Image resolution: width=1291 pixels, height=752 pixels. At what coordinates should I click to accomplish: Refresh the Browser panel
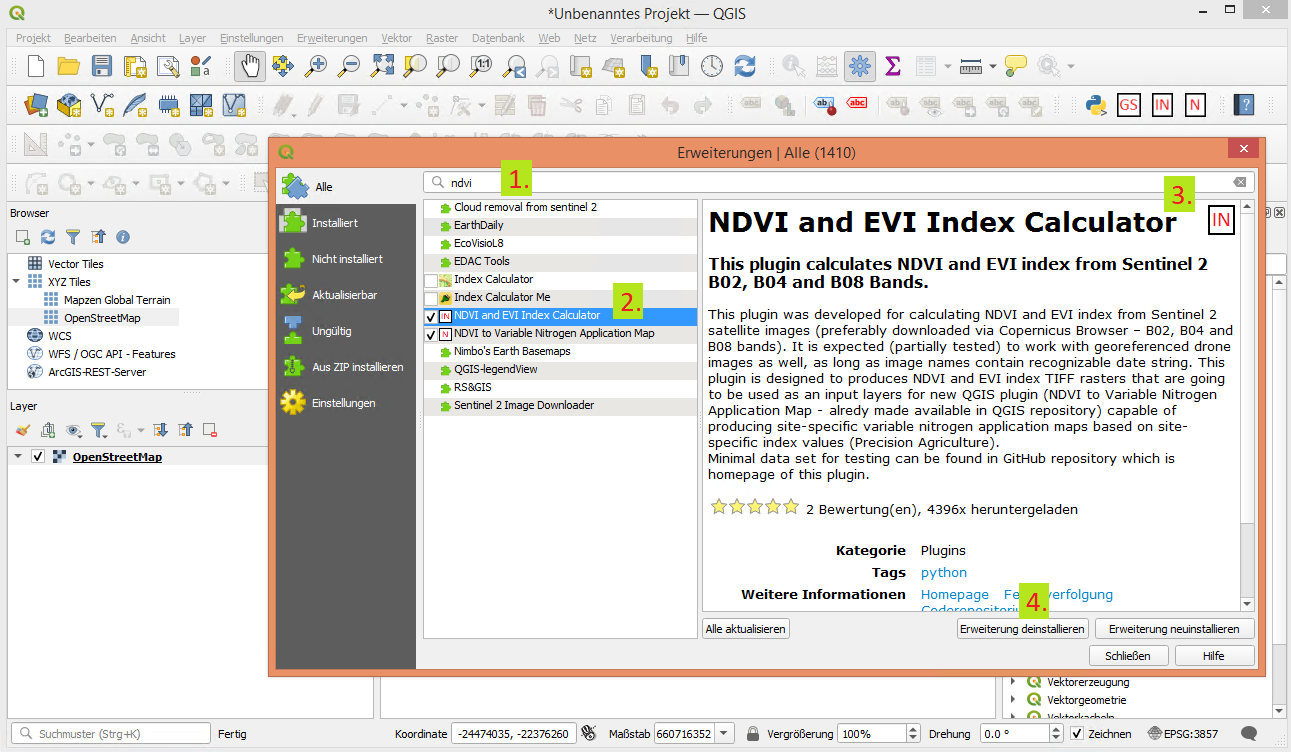48,237
